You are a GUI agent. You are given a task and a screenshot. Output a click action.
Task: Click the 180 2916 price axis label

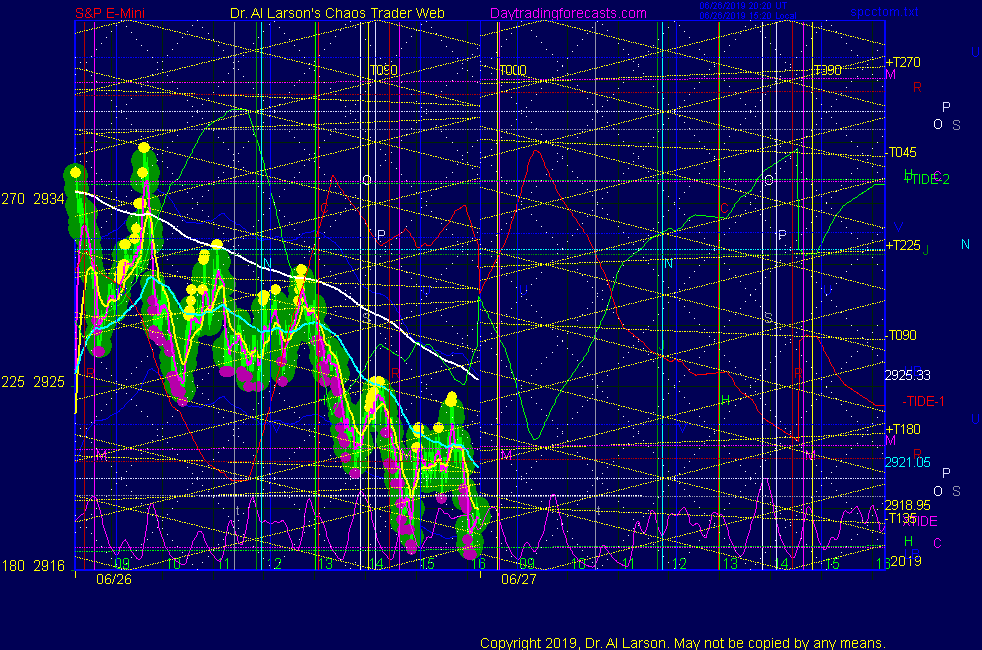[x=33, y=565]
